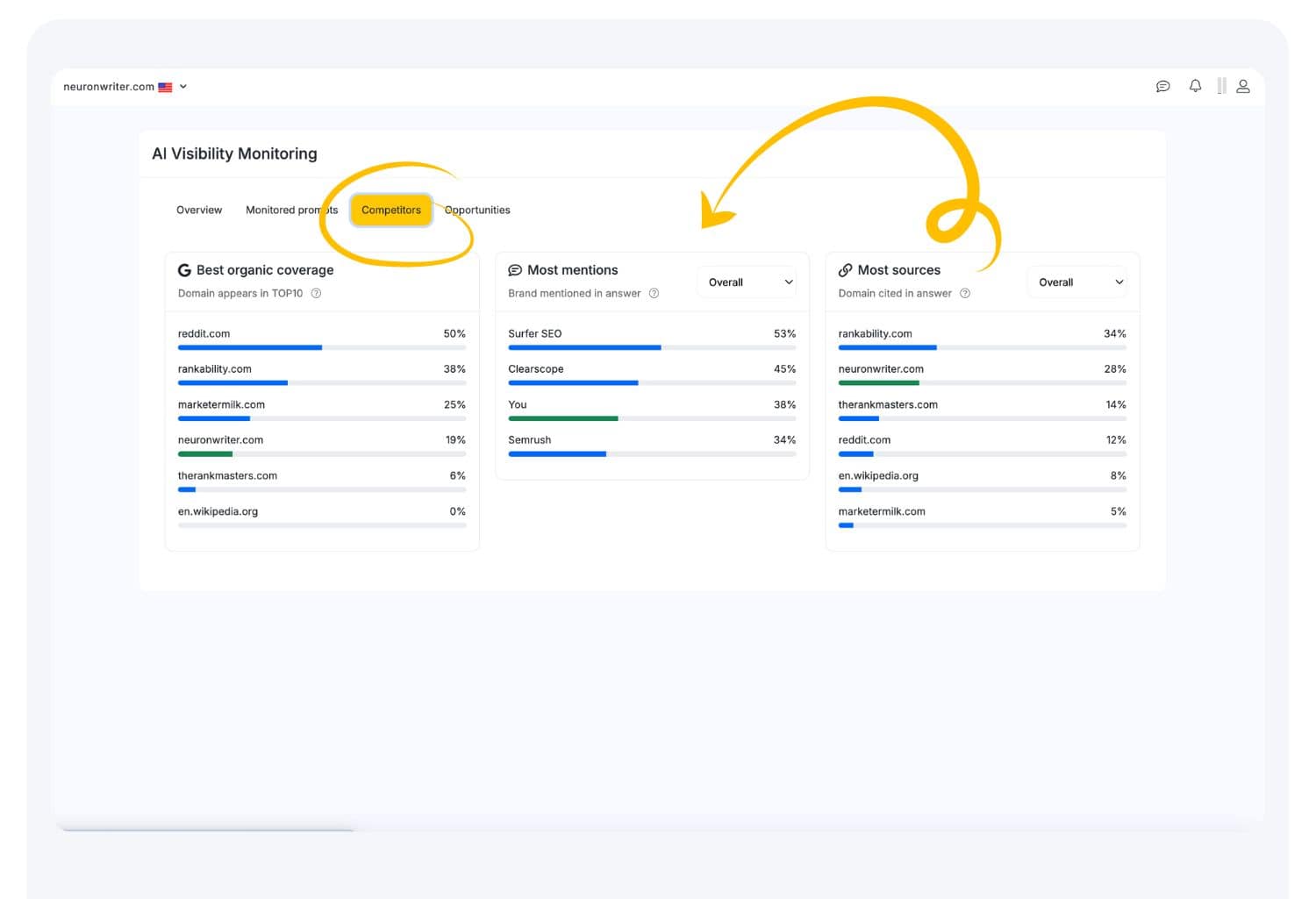Switch to the Overview tab
Image resolution: width=1316 pixels, height=899 pixels.
tap(199, 210)
